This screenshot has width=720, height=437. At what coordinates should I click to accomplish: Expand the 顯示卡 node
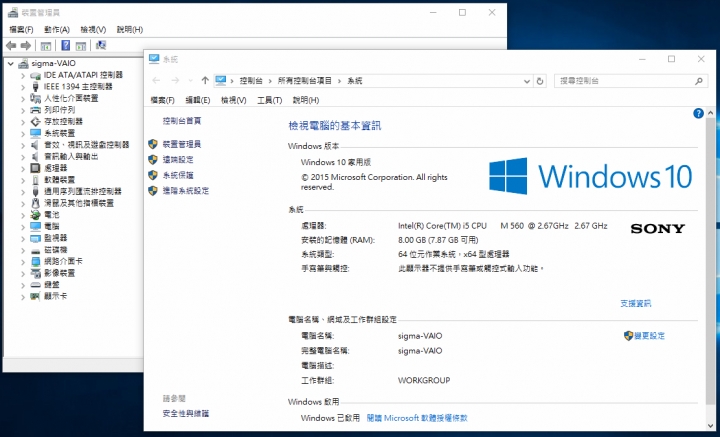click(22, 297)
